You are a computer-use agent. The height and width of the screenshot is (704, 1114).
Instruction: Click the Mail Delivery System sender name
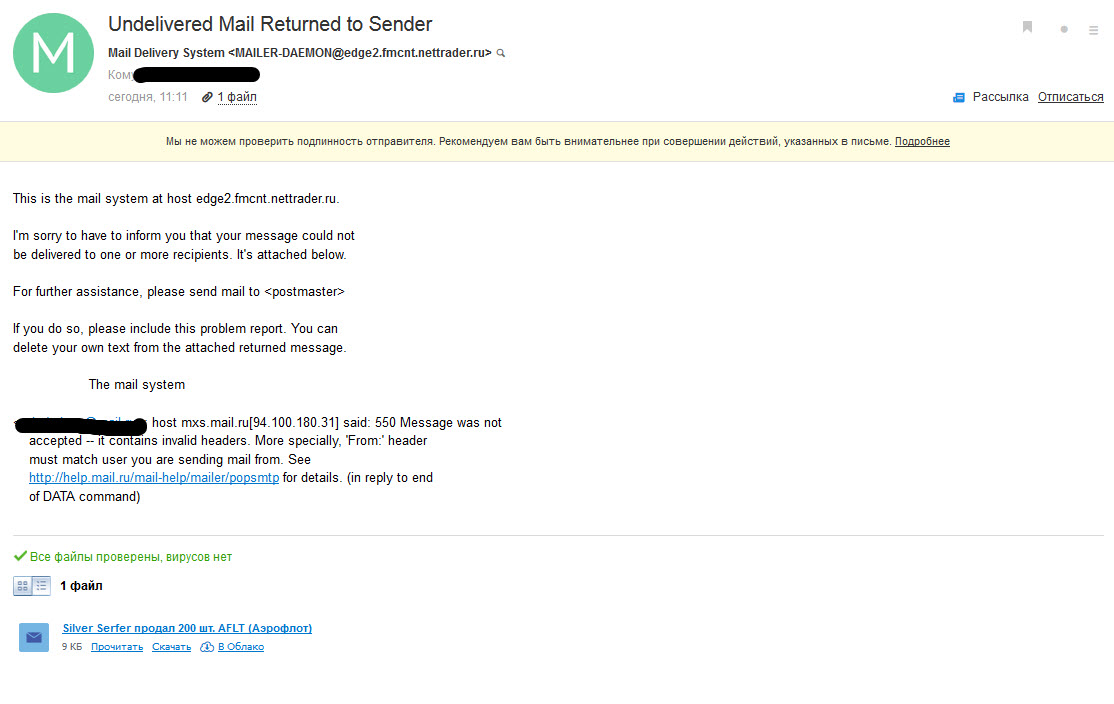(166, 53)
